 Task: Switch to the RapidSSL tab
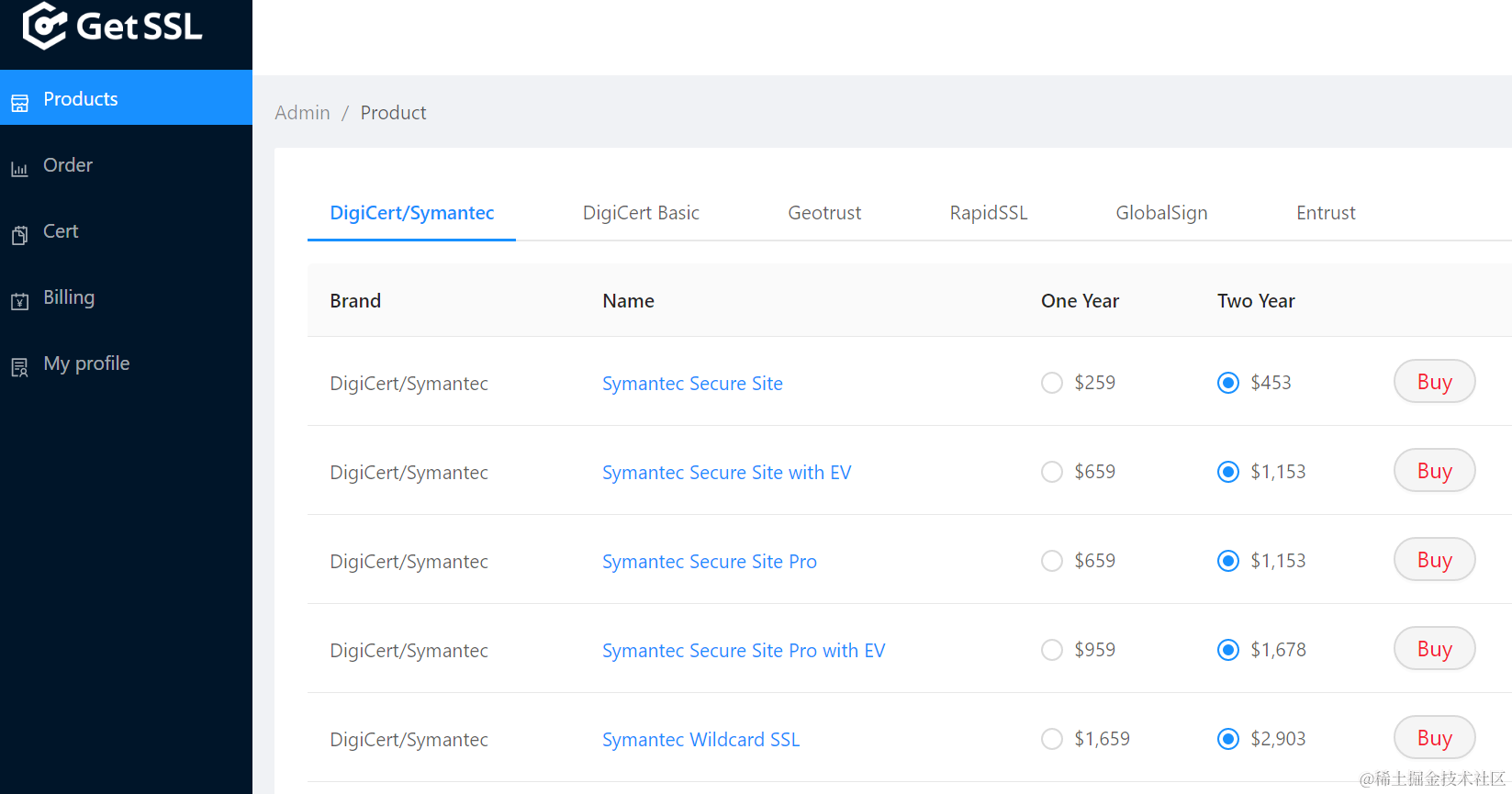click(x=989, y=213)
